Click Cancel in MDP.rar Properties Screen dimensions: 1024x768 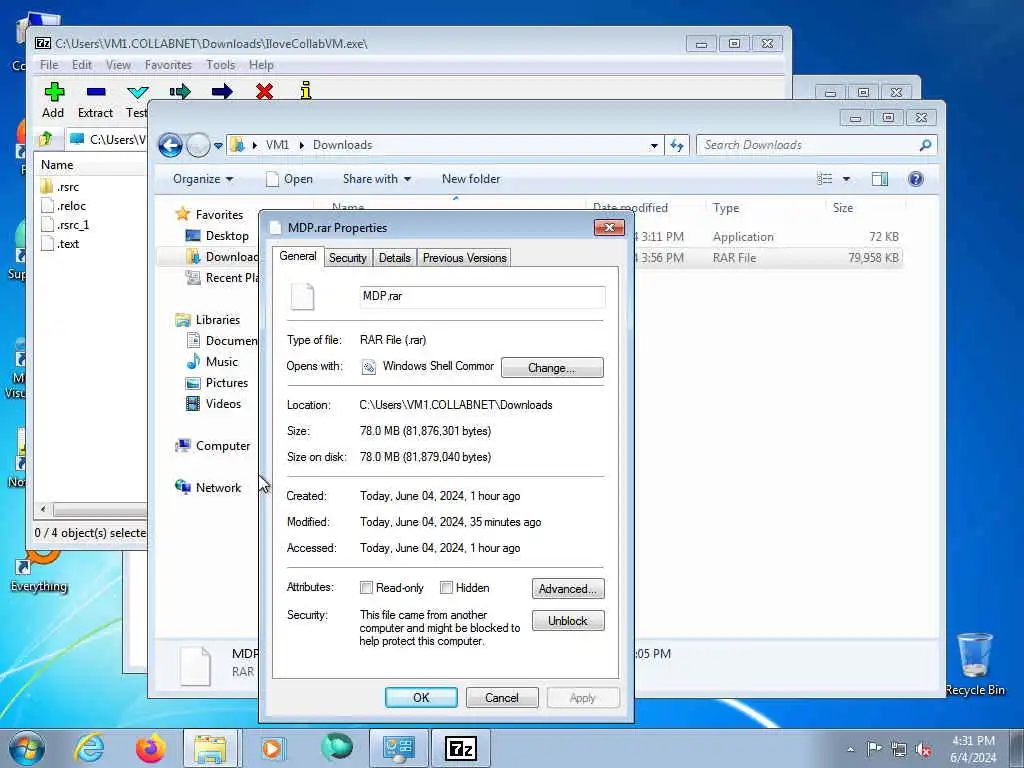(502, 697)
